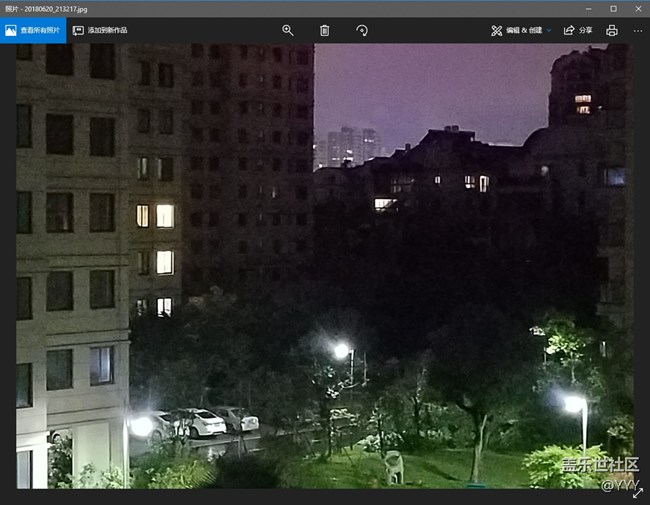Expand the 编辑 & 创建 dropdown arrow

click(x=549, y=31)
